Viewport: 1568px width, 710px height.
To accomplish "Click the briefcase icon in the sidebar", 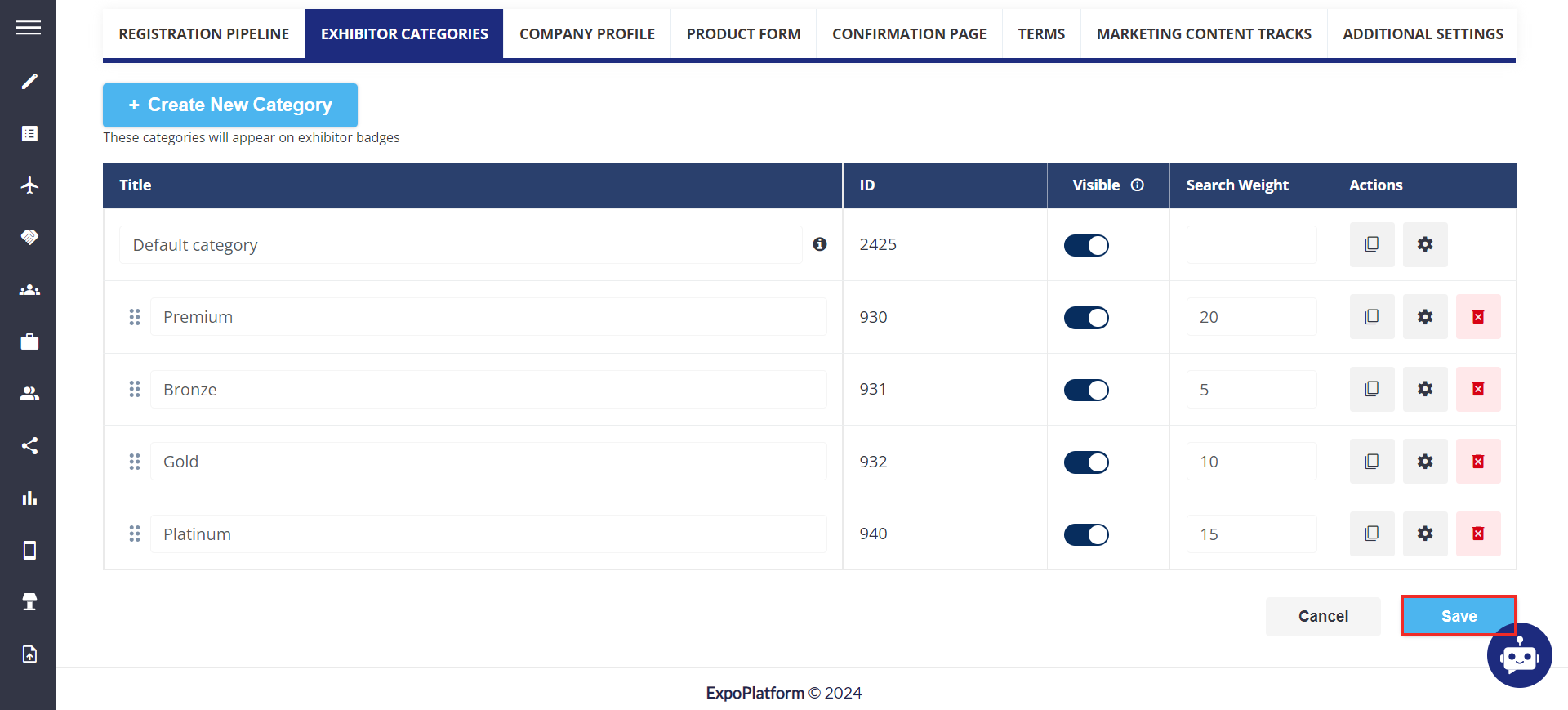I will point(29,342).
